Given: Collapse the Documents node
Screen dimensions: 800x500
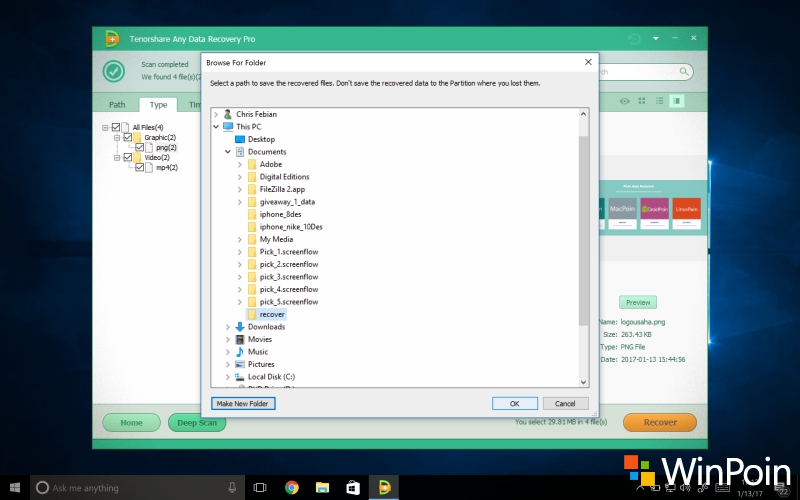Looking at the screenshot, I should (228, 152).
